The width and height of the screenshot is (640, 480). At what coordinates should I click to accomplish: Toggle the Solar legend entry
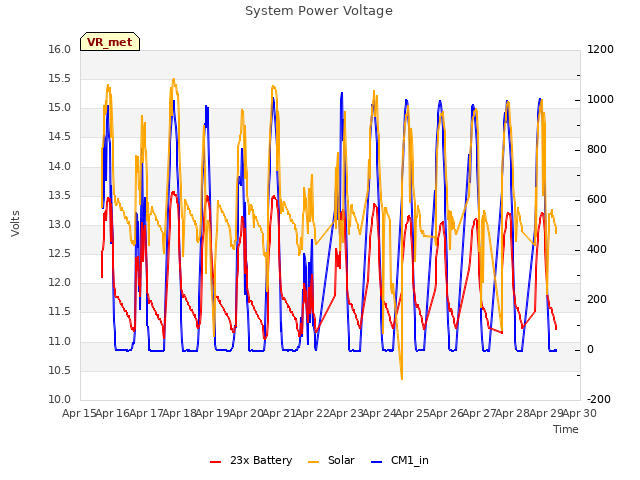click(x=331, y=460)
